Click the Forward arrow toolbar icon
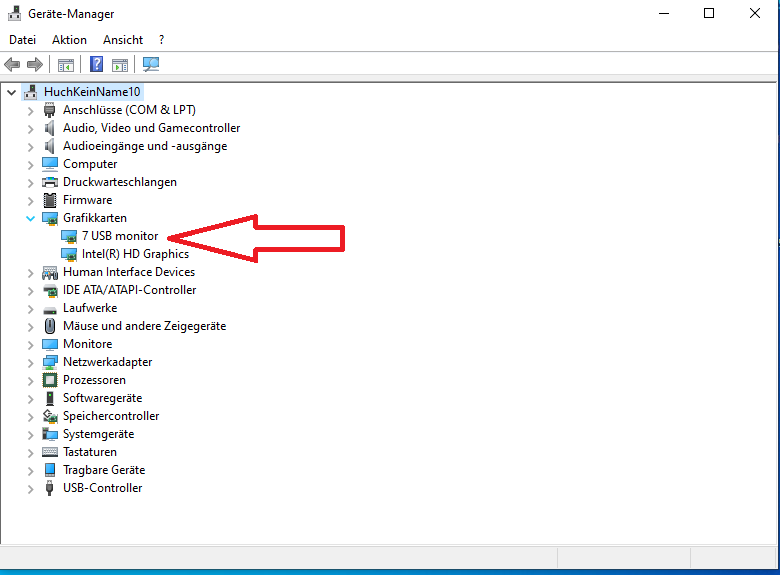This screenshot has width=780, height=575. [35, 64]
